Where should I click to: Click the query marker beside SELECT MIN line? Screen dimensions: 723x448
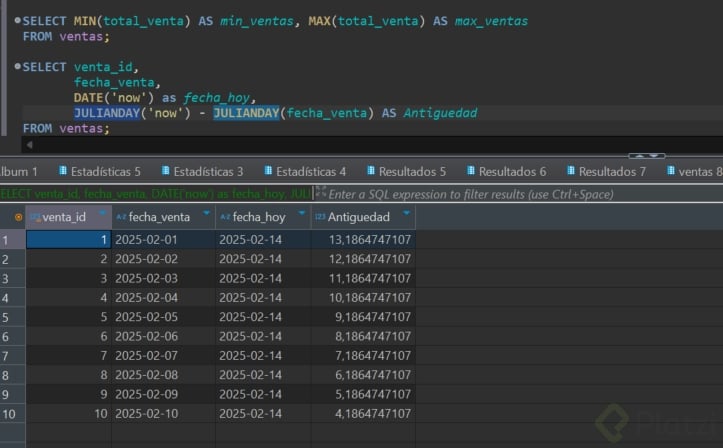tap(18, 20)
